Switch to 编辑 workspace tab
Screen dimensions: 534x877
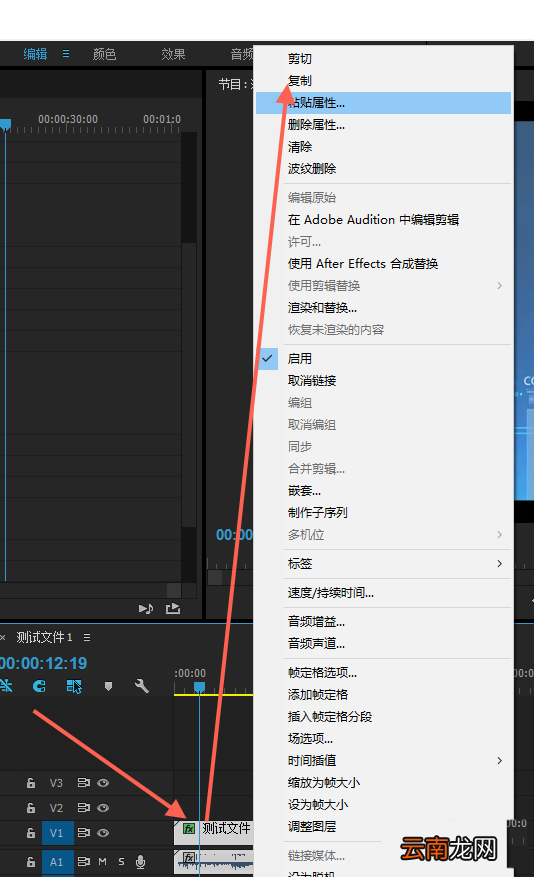35,54
